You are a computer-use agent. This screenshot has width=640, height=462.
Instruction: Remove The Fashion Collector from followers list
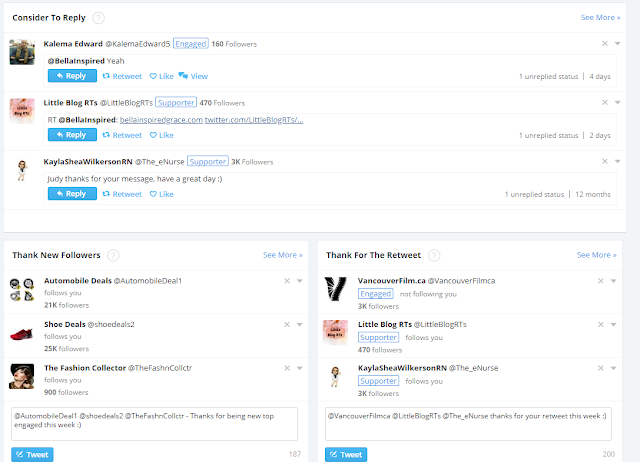pyautogui.click(x=287, y=368)
